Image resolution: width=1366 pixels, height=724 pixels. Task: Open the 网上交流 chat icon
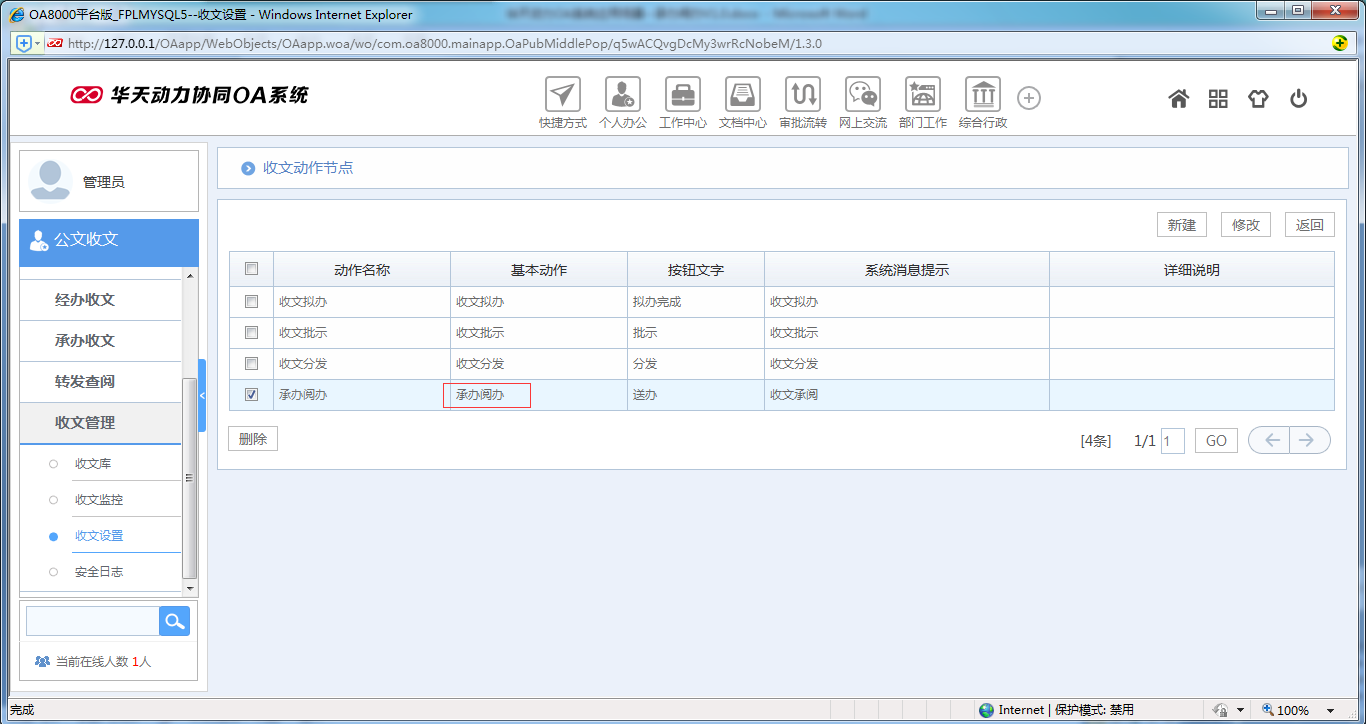pyautogui.click(x=863, y=95)
